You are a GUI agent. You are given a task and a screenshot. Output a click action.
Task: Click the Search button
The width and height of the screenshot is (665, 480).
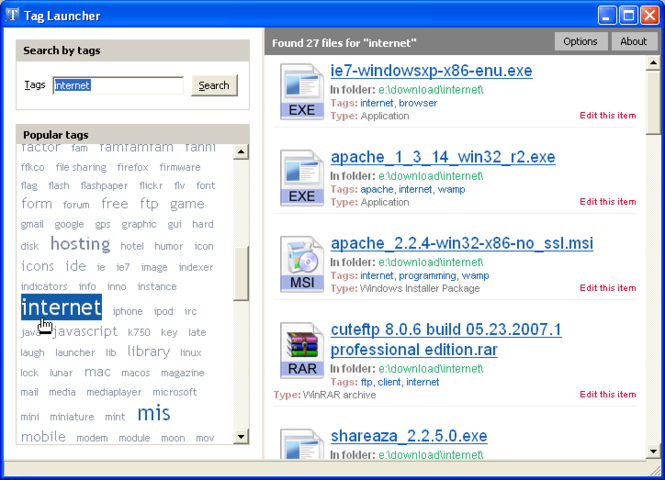coord(214,85)
